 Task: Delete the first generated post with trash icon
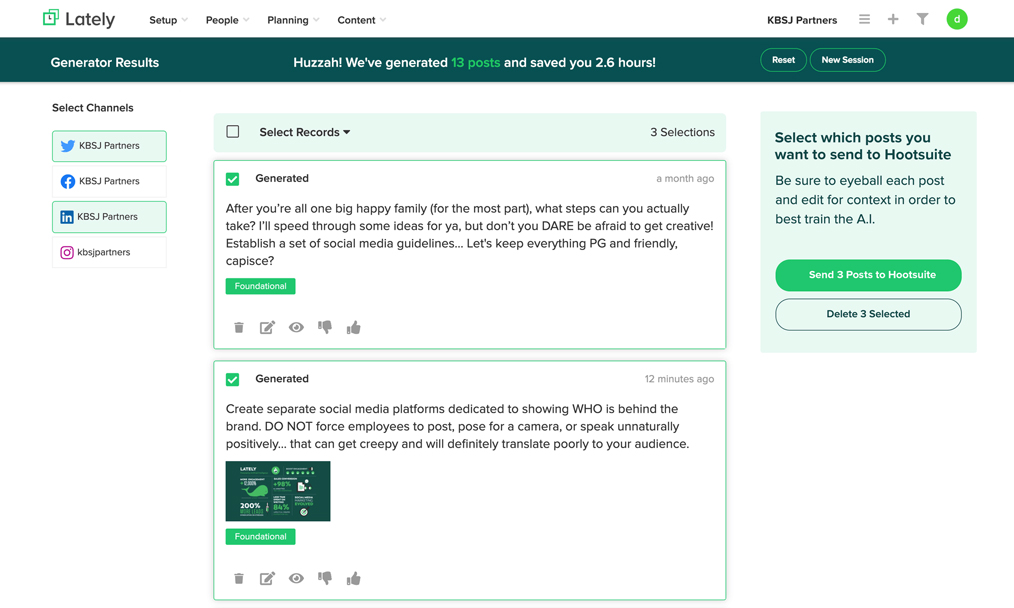(x=239, y=327)
